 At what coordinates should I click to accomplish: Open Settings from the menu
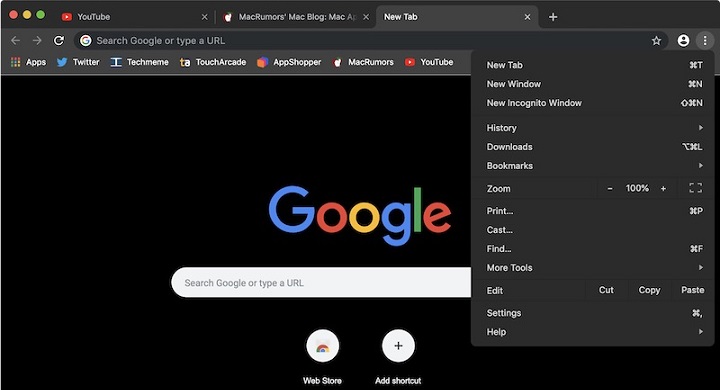(x=592, y=313)
